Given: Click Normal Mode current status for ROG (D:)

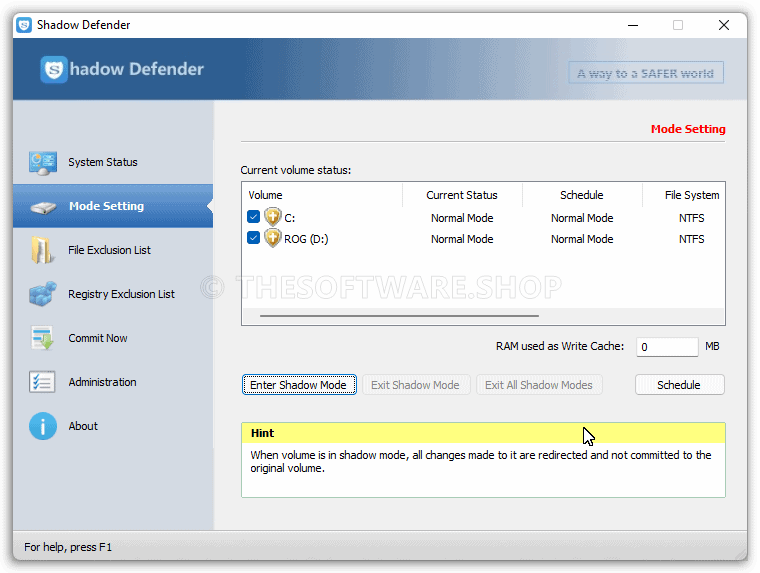Looking at the screenshot, I should coord(462,239).
